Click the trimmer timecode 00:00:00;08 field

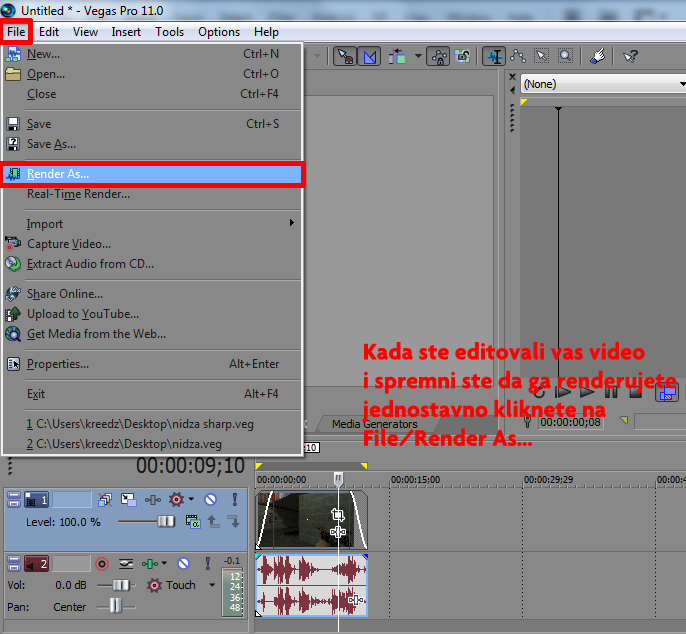(570, 422)
